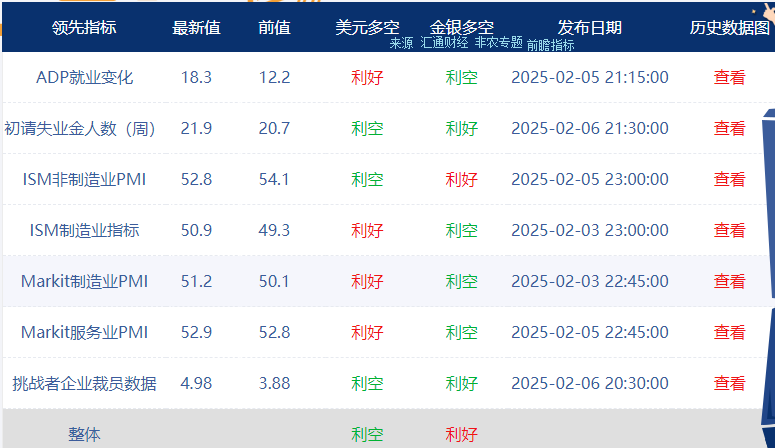Select the ISM制造业指标 indicator name

85,230
